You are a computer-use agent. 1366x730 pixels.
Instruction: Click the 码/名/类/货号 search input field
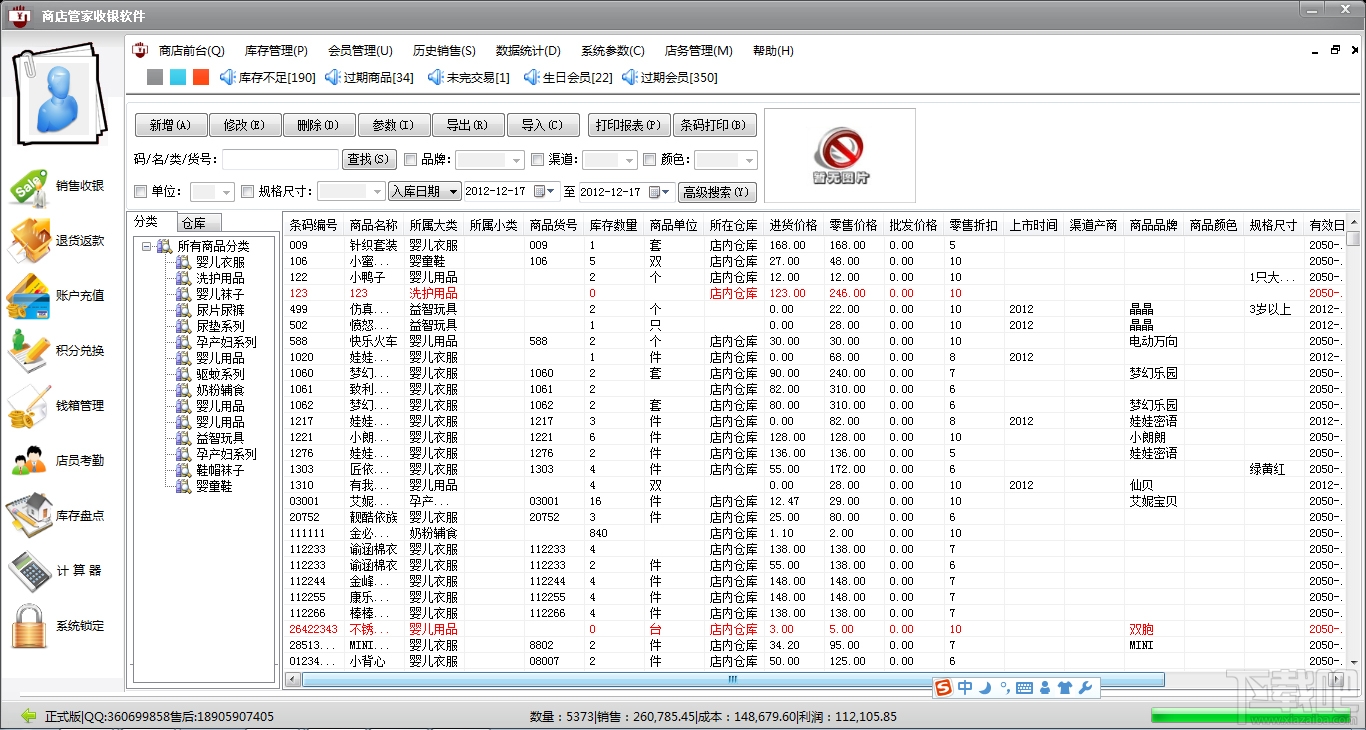coord(281,160)
